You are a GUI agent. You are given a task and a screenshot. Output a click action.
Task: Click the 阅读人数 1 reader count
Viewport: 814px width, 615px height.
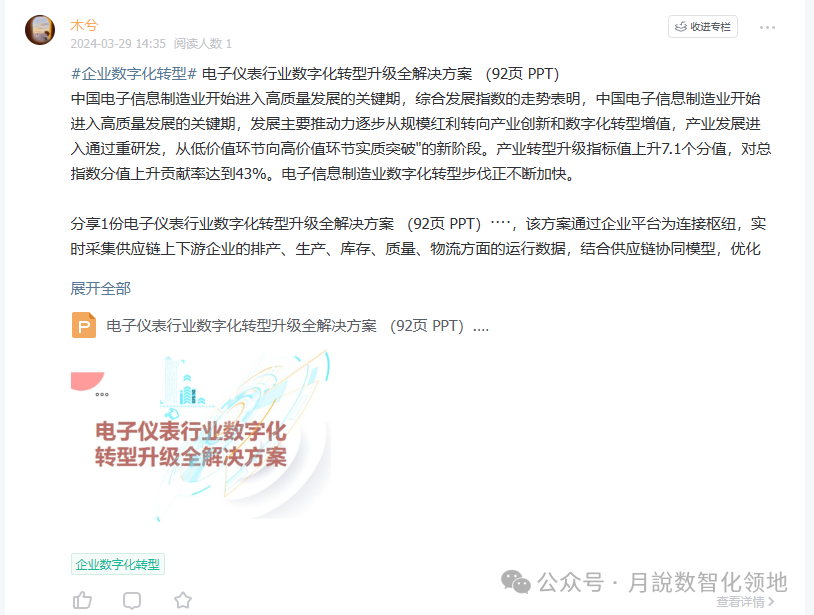(202, 44)
